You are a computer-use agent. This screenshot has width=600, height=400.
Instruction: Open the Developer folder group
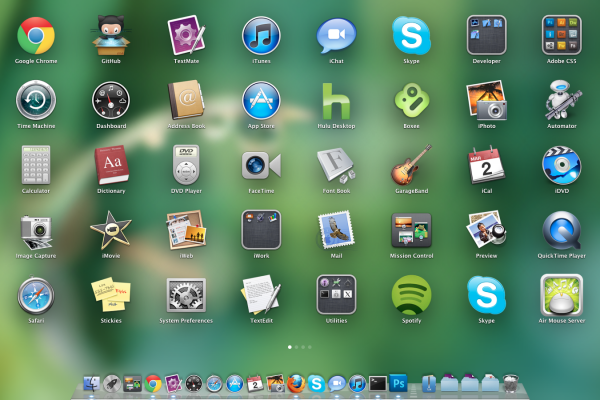coord(486,35)
